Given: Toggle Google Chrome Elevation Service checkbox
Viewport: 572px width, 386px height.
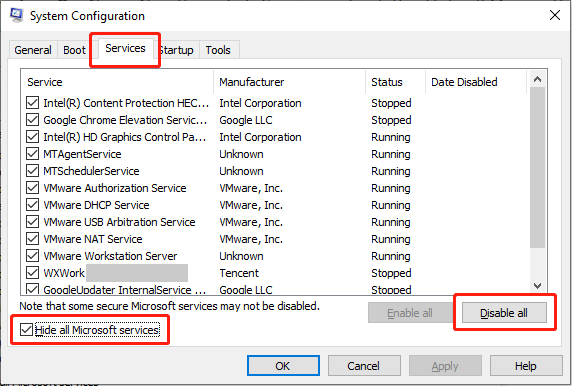Looking at the screenshot, I should click(x=32, y=120).
